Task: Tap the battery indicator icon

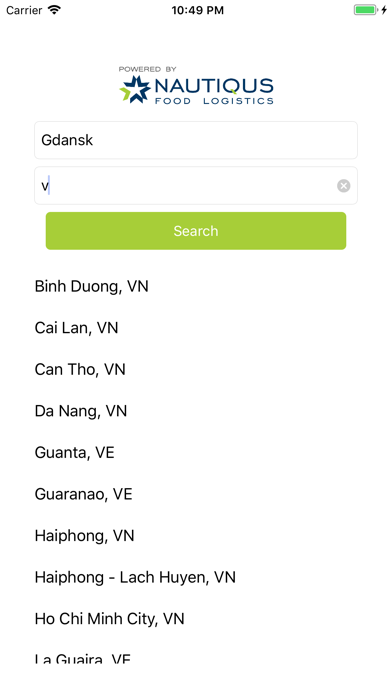Action: pyautogui.click(x=370, y=10)
